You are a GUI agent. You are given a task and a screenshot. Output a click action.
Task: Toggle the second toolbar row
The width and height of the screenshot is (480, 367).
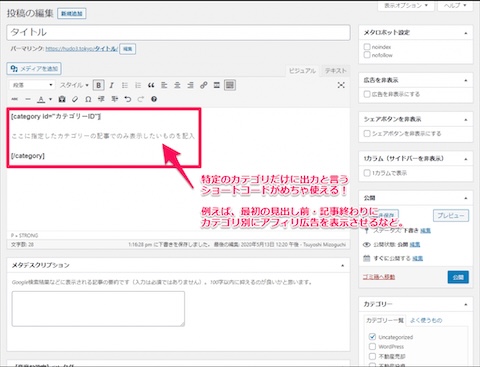click(230, 85)
